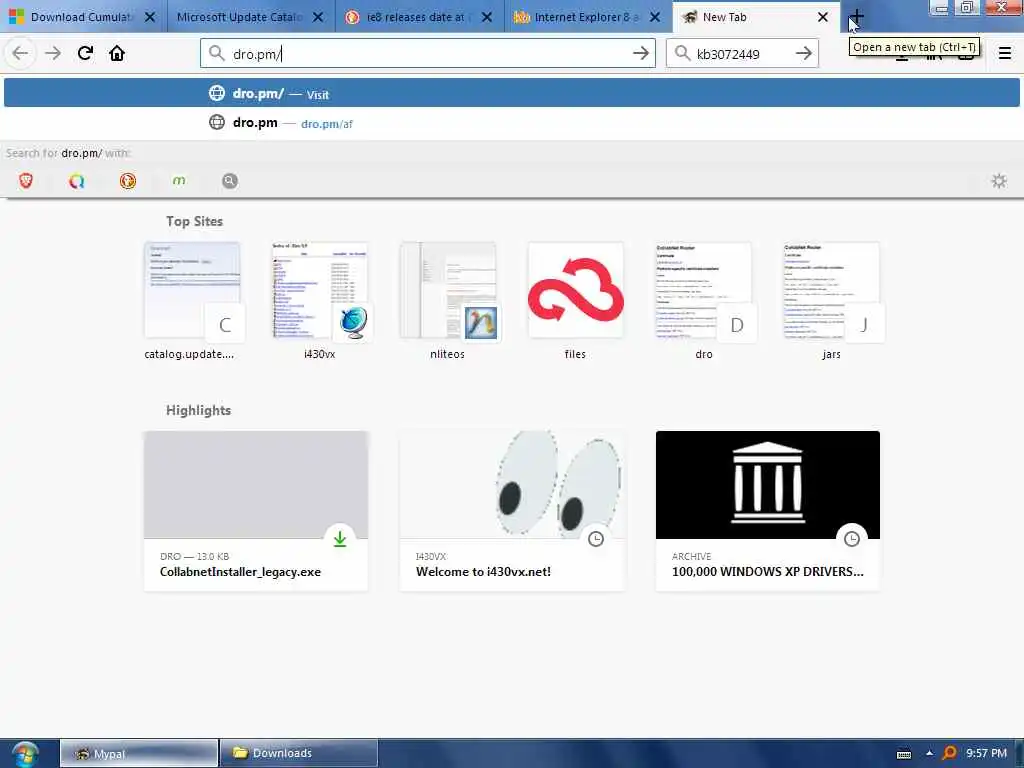Click the kb3072449 search field
This screenshot has width=1024, height=768.
pos(742,54)
